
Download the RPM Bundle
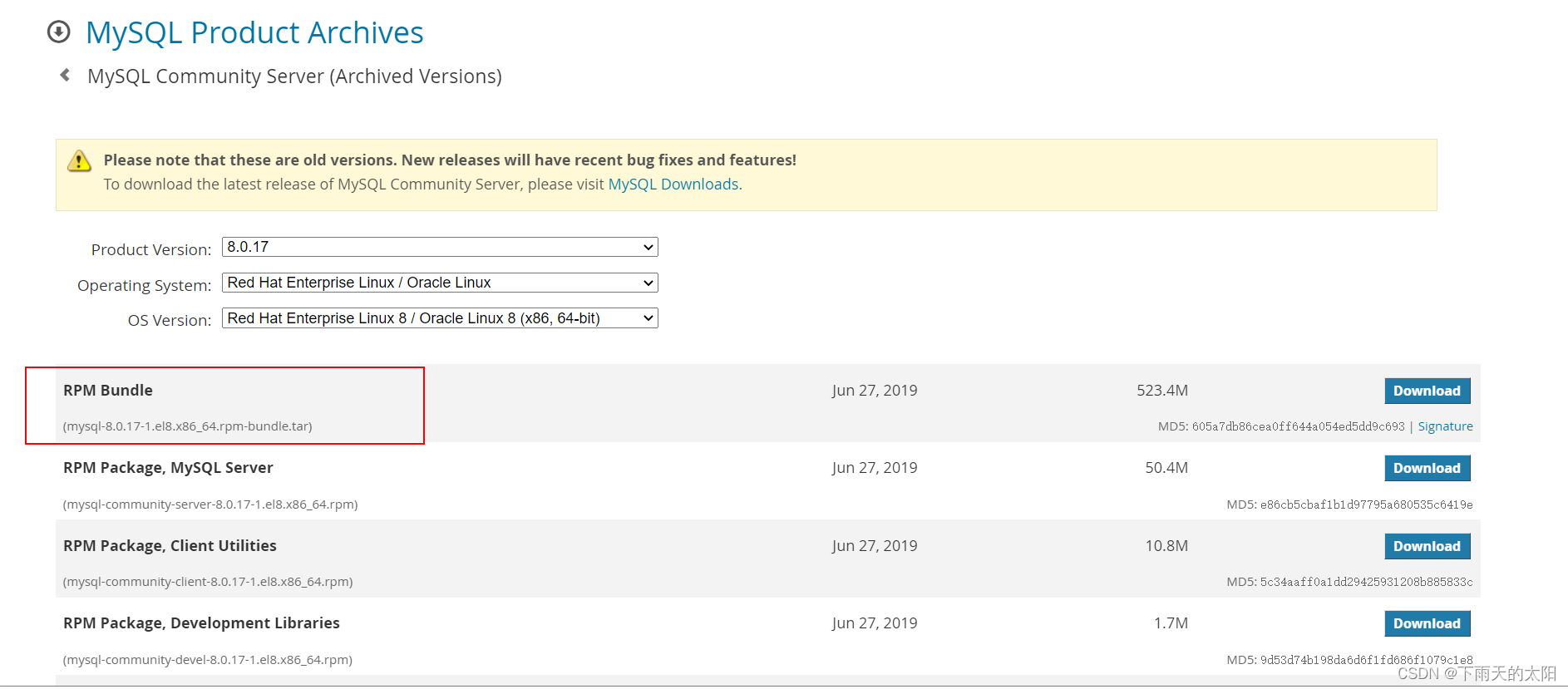[x=1427, y=391]
